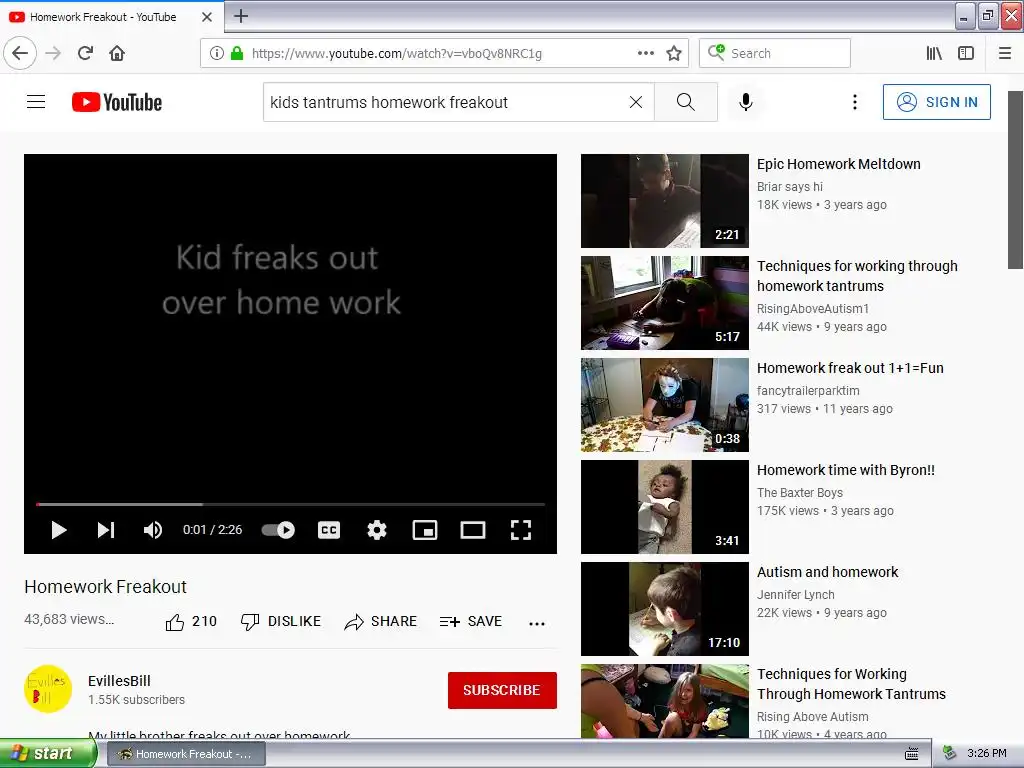The width and height of the screenshot is (1024, 768).
Task: Visit the RisingAboveAutism1 channel
Action: (x=812, y=308)
